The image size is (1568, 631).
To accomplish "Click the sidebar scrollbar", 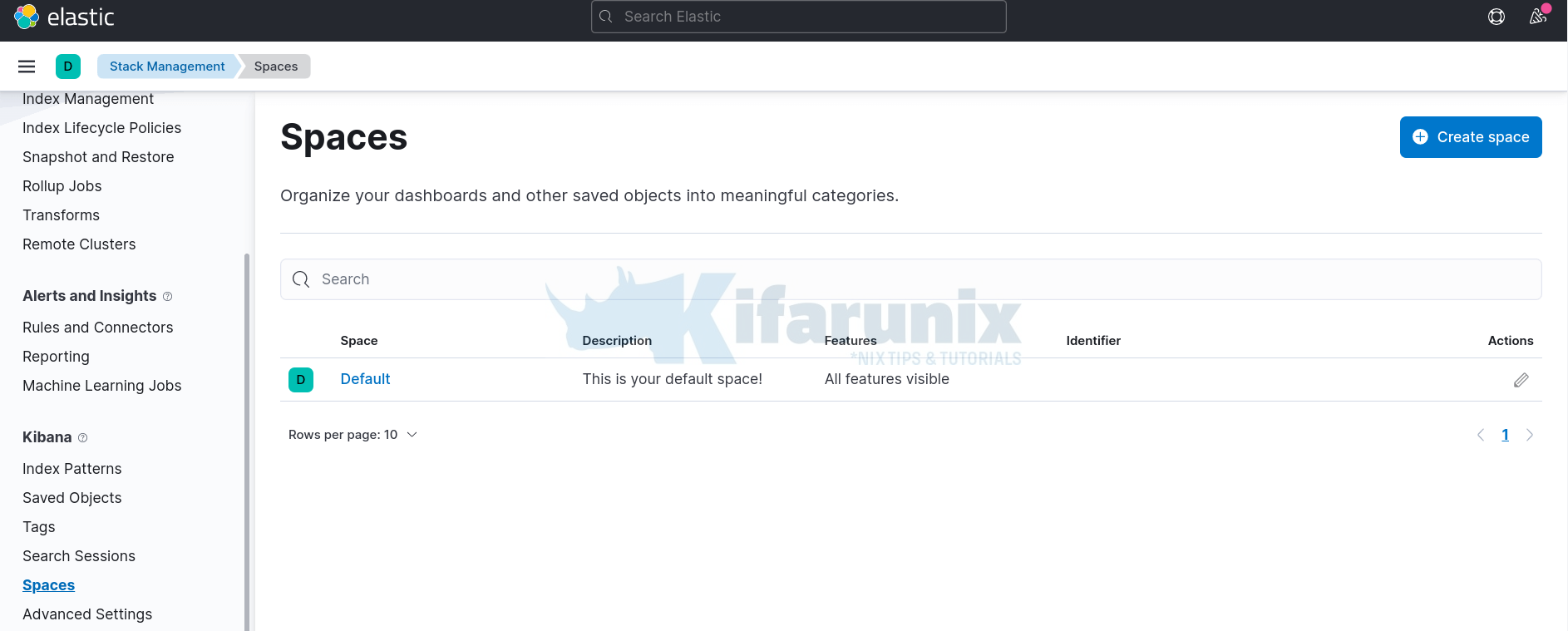I will pyautogui.click(x=247, y=442).
